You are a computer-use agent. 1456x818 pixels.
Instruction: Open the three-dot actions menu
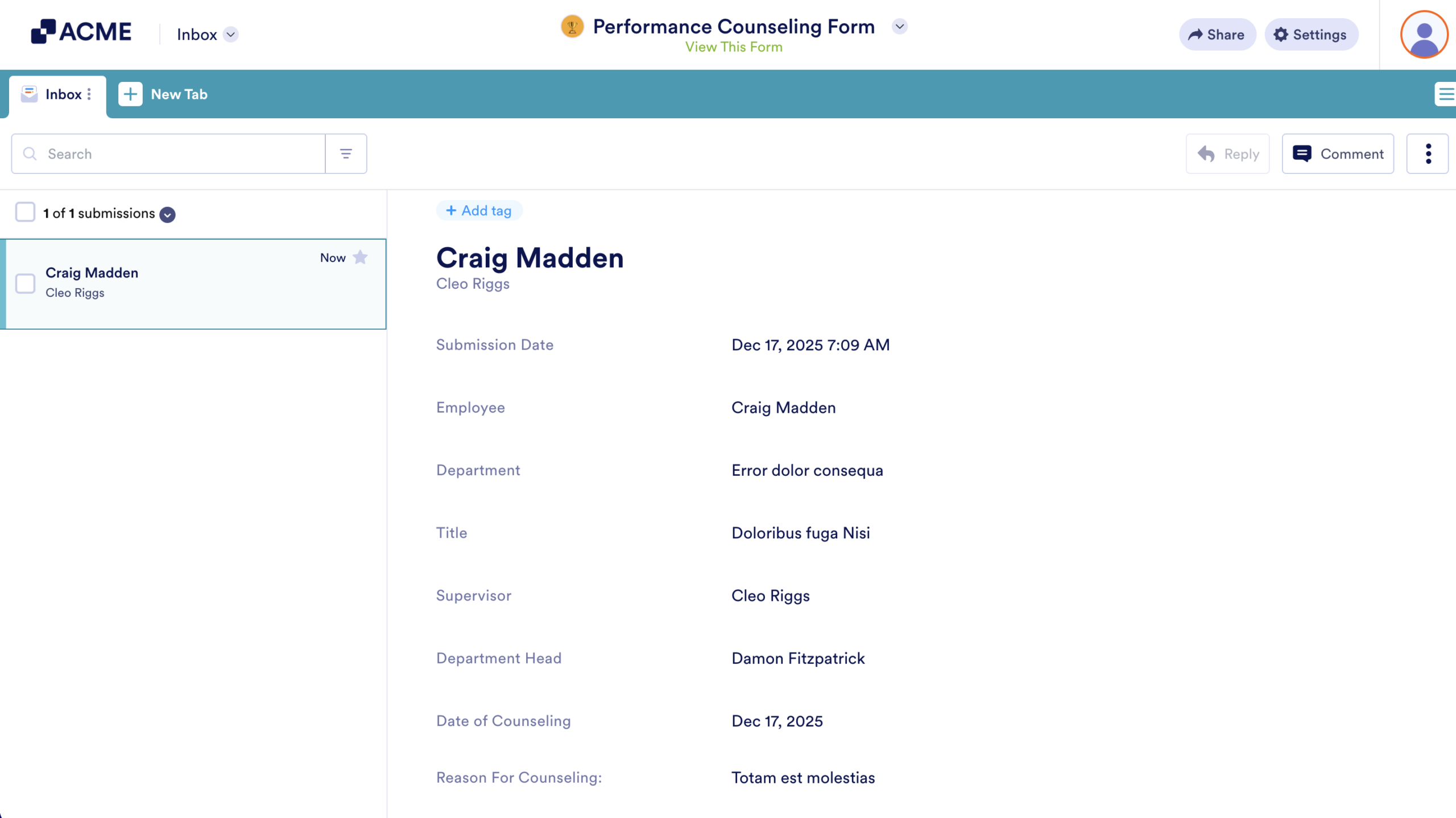pos(1428,153)
